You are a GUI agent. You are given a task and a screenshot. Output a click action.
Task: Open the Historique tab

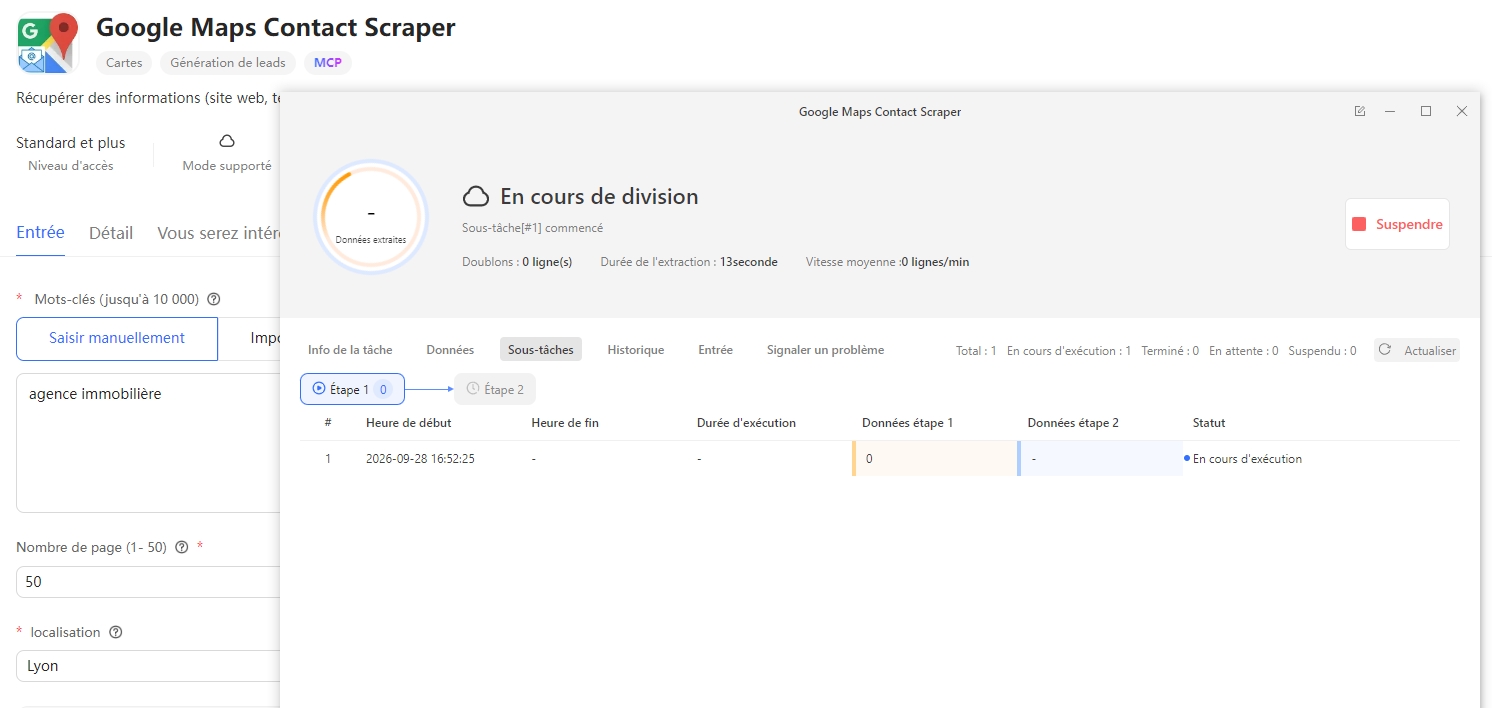[636, 350]
